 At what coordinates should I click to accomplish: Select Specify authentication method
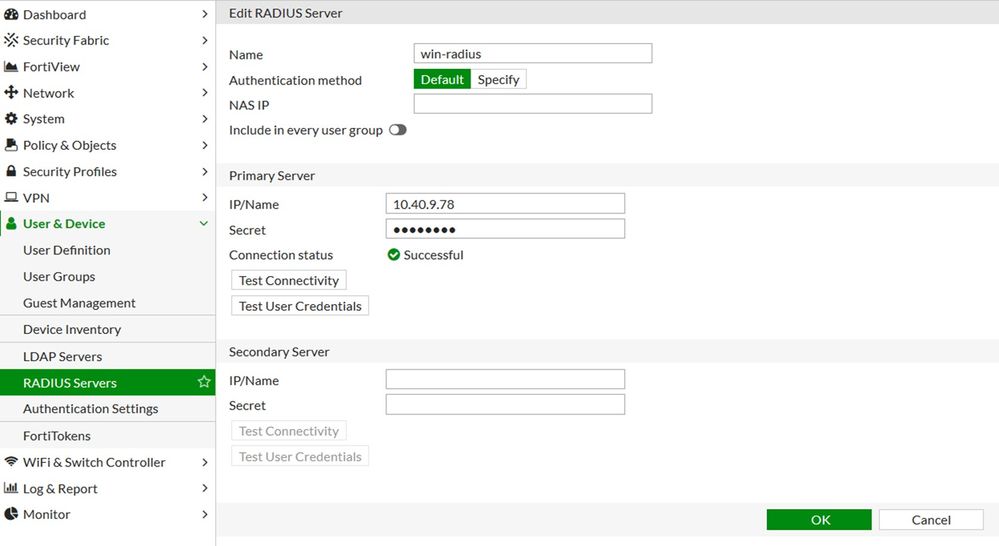point(498,80)
